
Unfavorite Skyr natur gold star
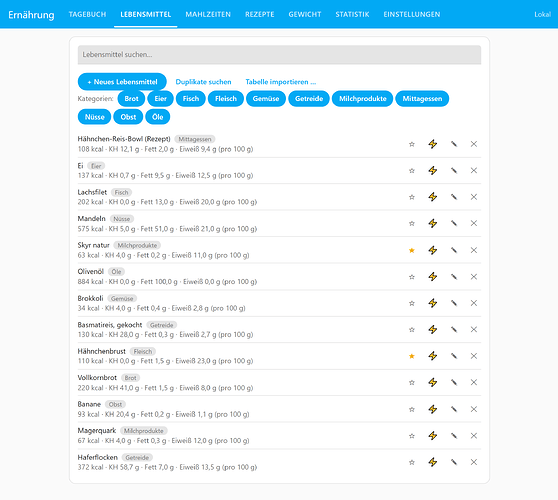(412, 250)
